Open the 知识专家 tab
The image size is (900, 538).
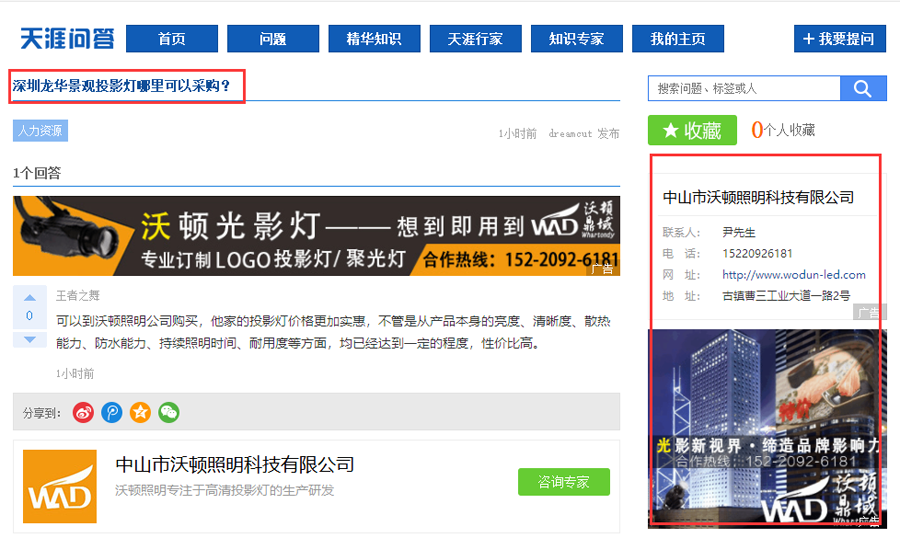(576, 38)
